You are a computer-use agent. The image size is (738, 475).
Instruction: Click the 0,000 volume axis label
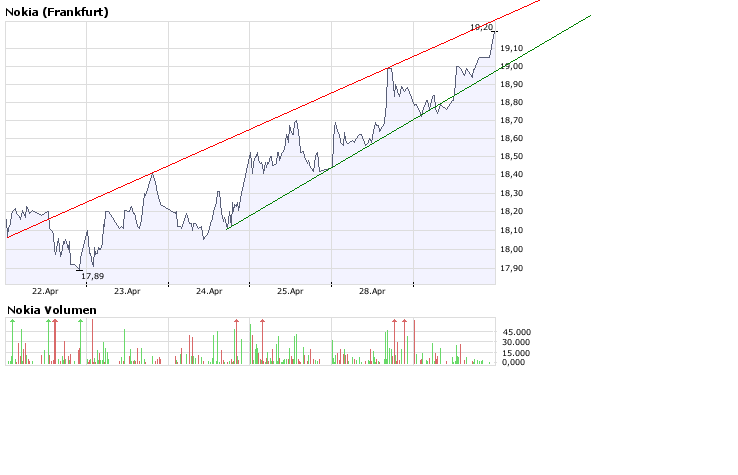pos(513,362)
